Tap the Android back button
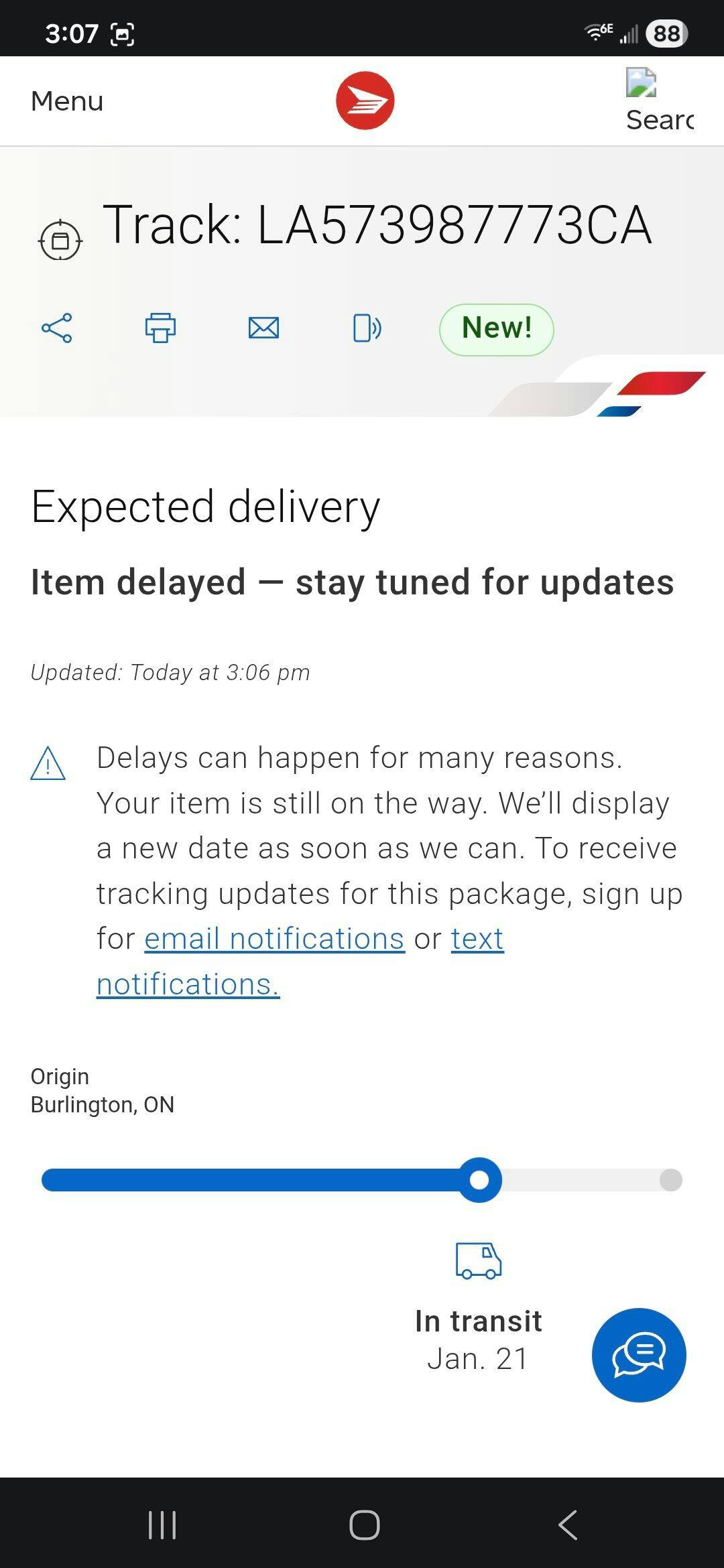This screenshot has width=724, height=1568. click(x=567, y=1525)
